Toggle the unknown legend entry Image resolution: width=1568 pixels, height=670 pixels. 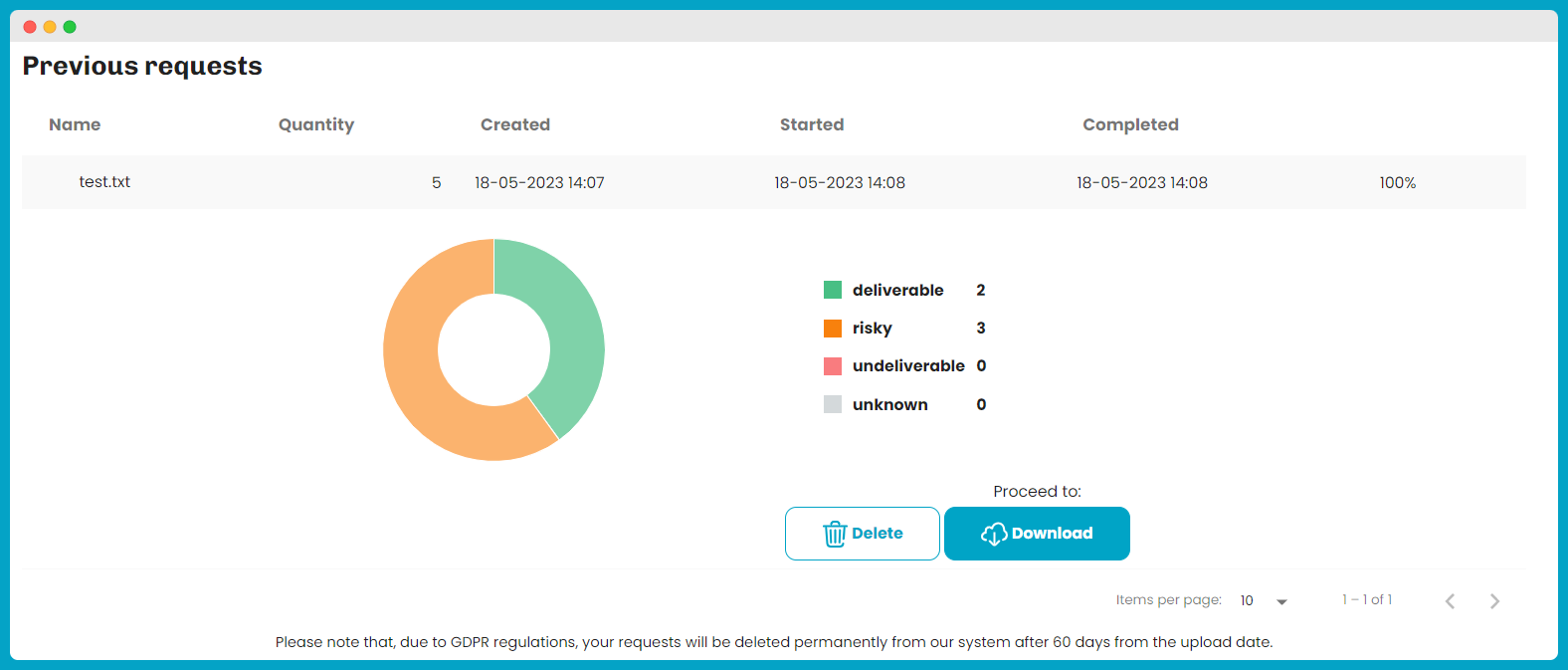click(889, 404)
